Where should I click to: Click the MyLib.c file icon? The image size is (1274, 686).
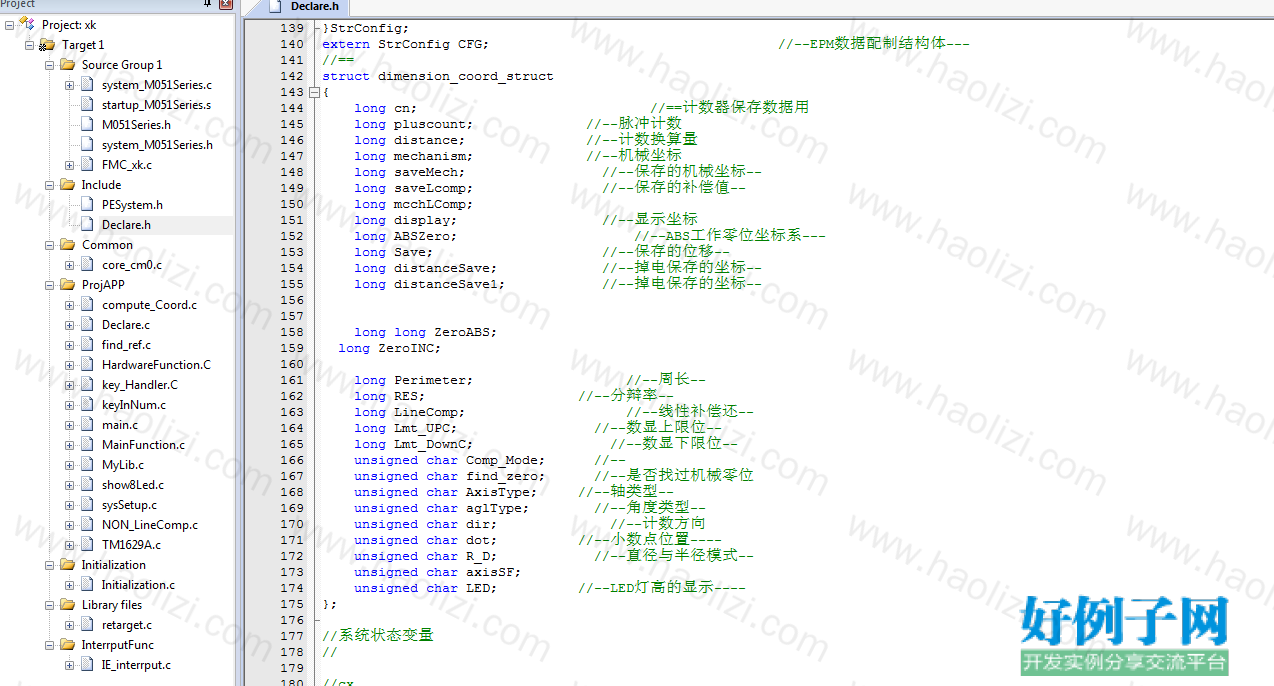pos(88,465)
